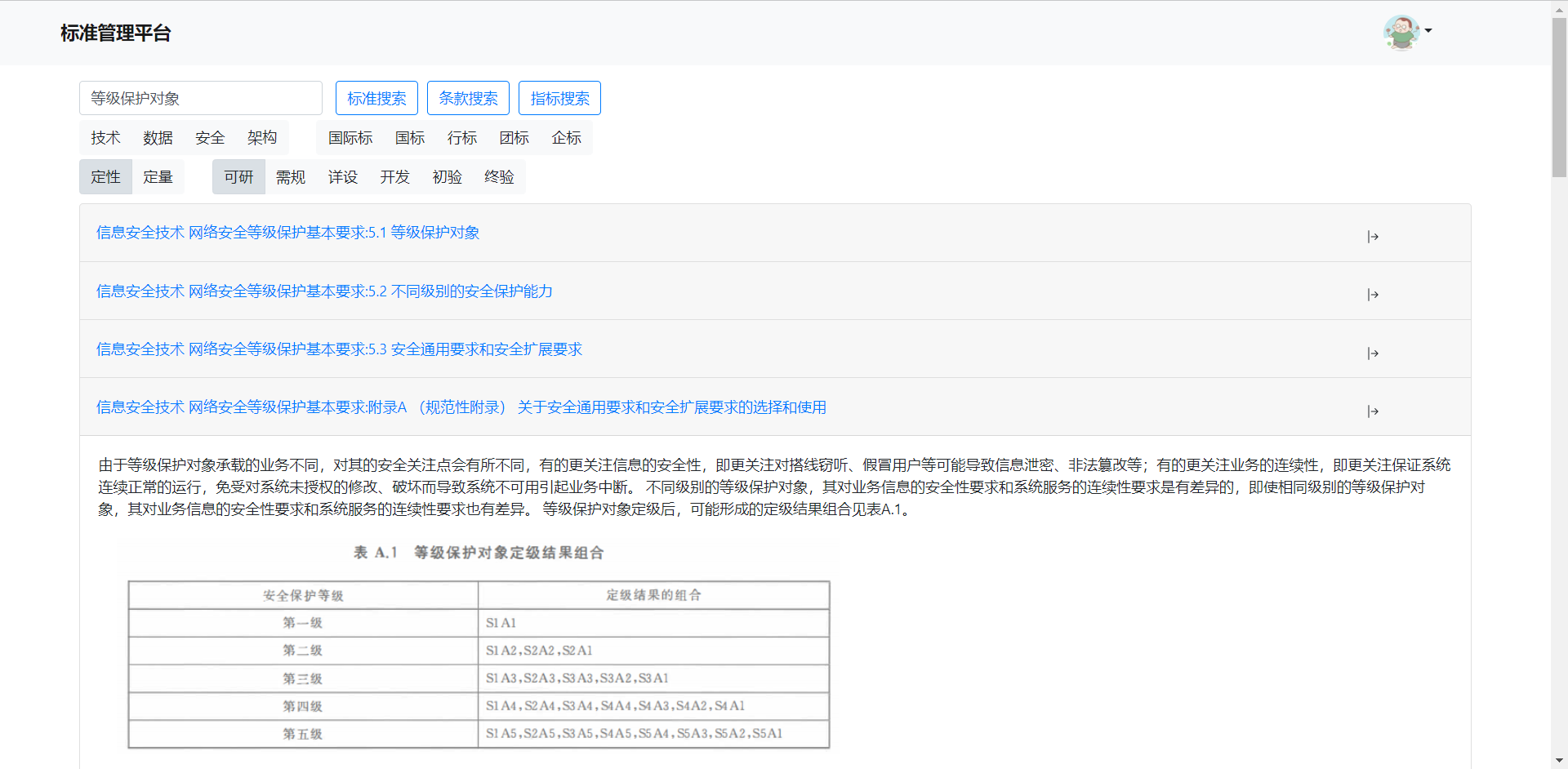The height and width of the screenshot is (769, 1568).
Task: Open arrow icon for 5.2 不同级别的安全保护能力 row
Action: point(1373,295)
